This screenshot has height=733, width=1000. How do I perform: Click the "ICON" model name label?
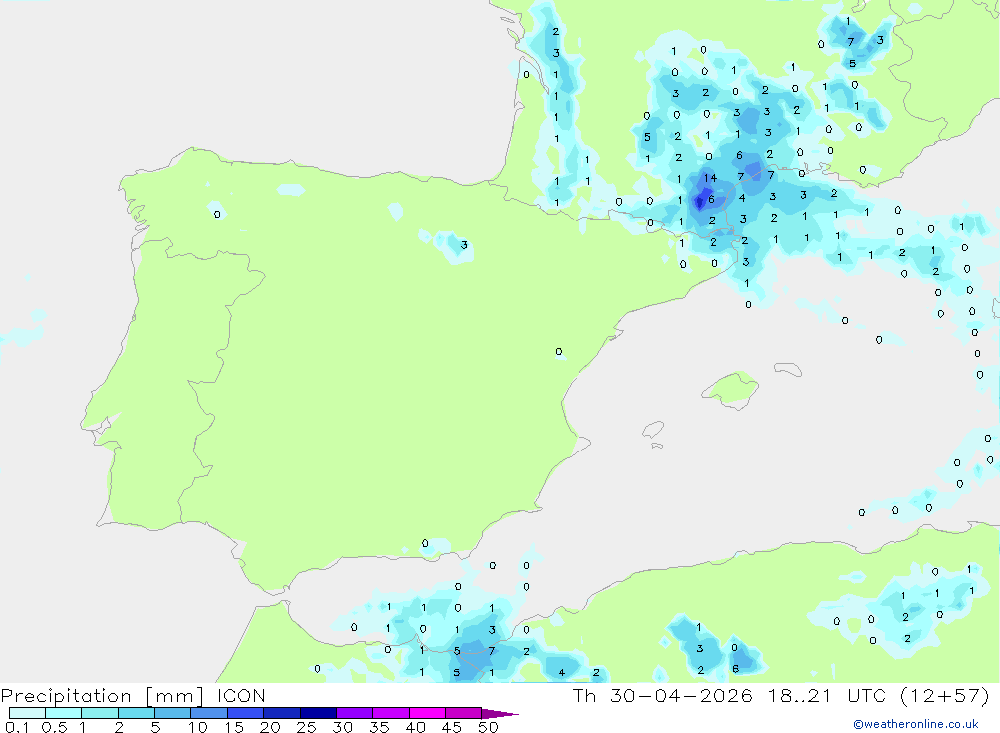(241, 695)
